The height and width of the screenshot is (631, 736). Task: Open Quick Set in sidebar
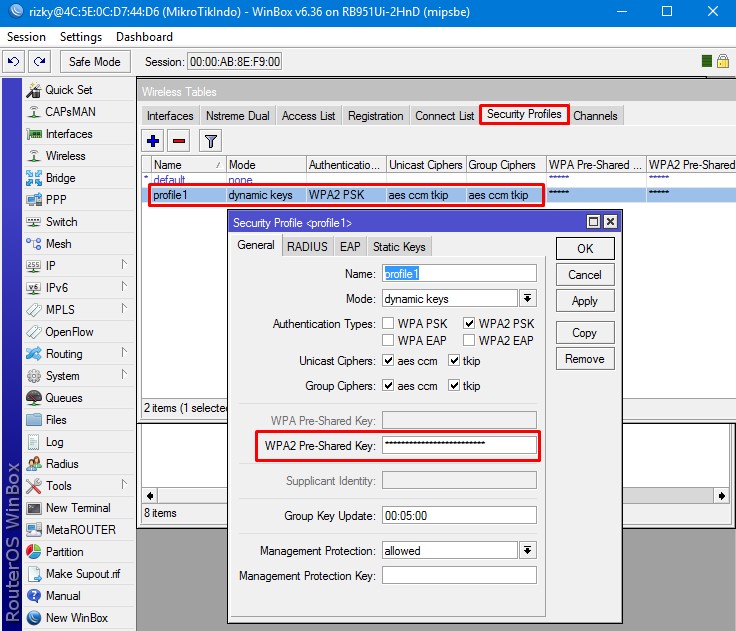pos(68,90)
